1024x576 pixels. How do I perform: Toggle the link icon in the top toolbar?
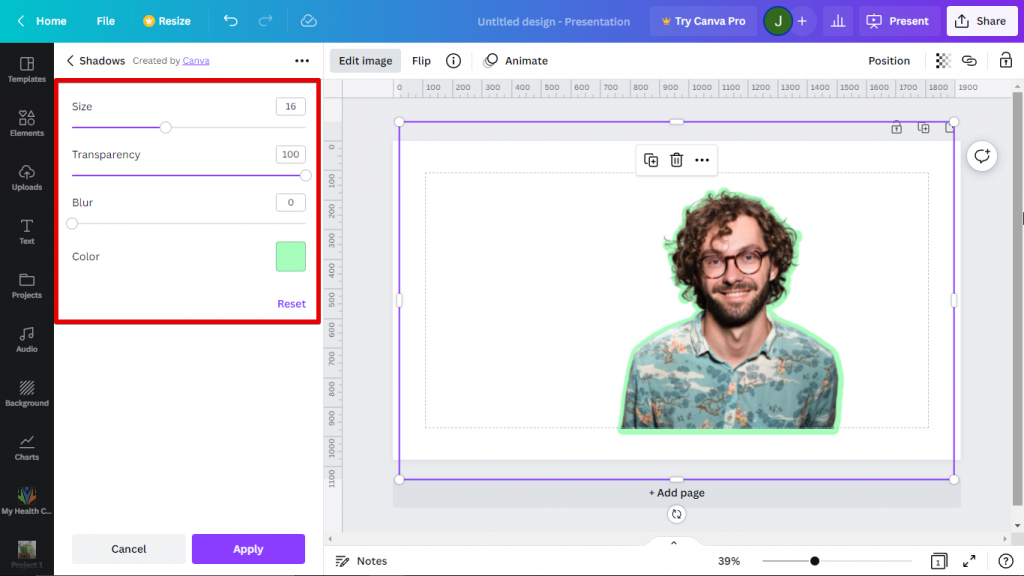coord(969,60)
